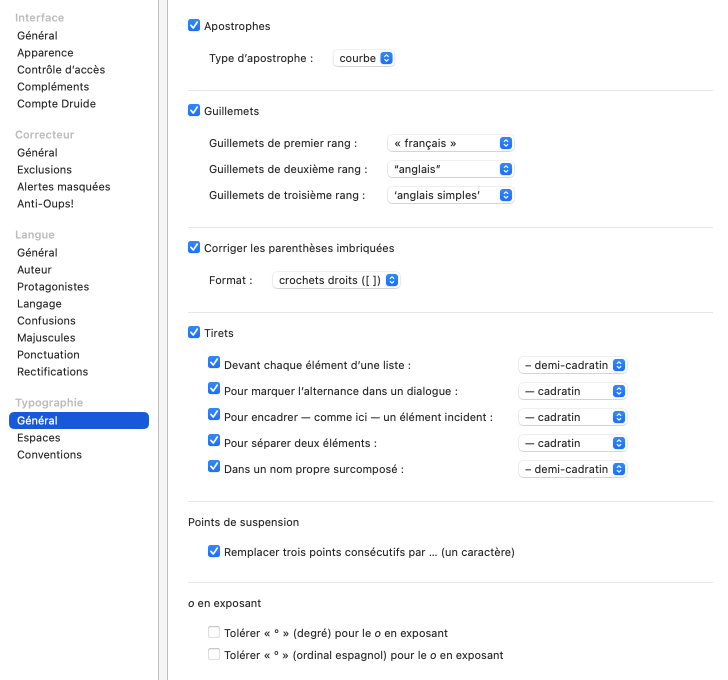Open Ponctuation under Langue
Screen dimensions: 728x680
48,355
